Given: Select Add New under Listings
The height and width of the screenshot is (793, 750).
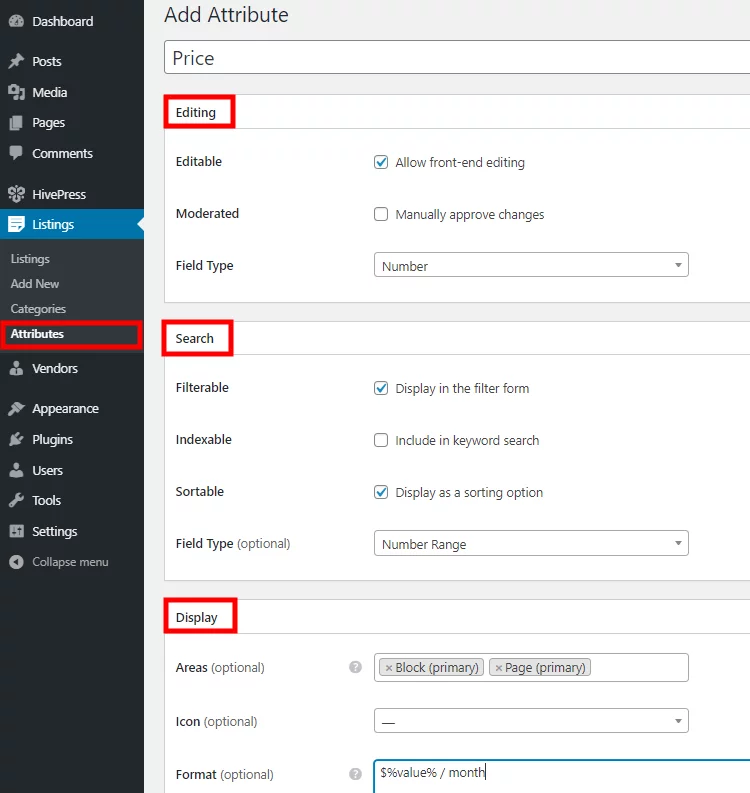Looking at the screenshot, I should [34, 284].
